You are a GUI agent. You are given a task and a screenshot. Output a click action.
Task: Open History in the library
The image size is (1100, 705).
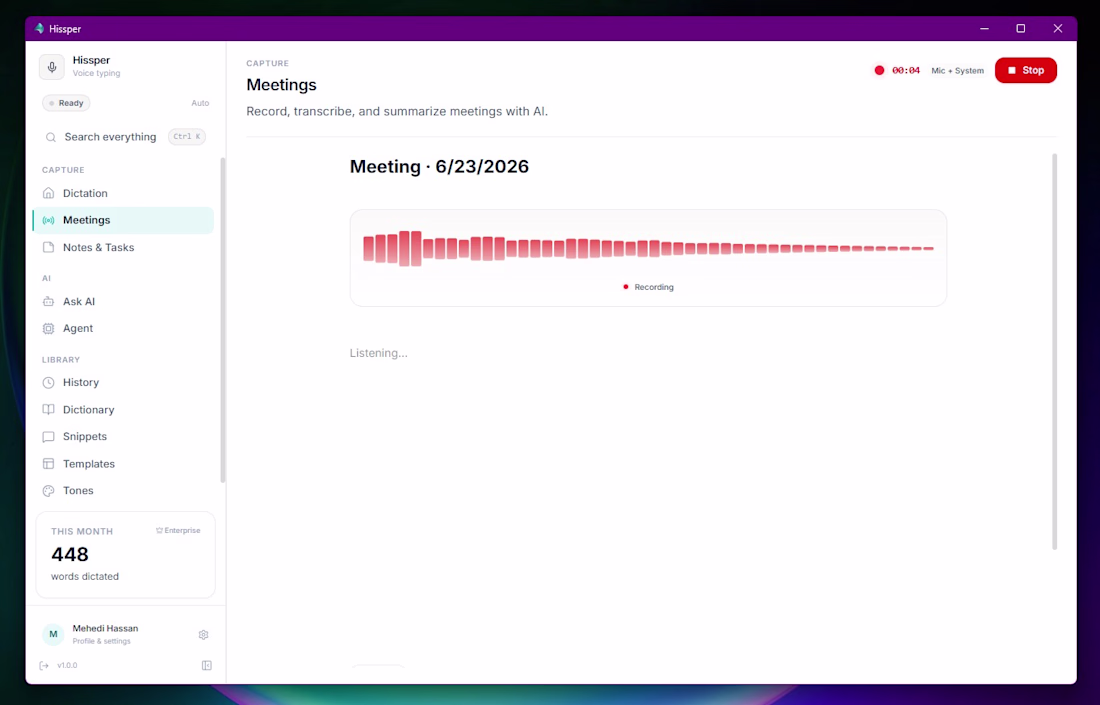point(123,382)
